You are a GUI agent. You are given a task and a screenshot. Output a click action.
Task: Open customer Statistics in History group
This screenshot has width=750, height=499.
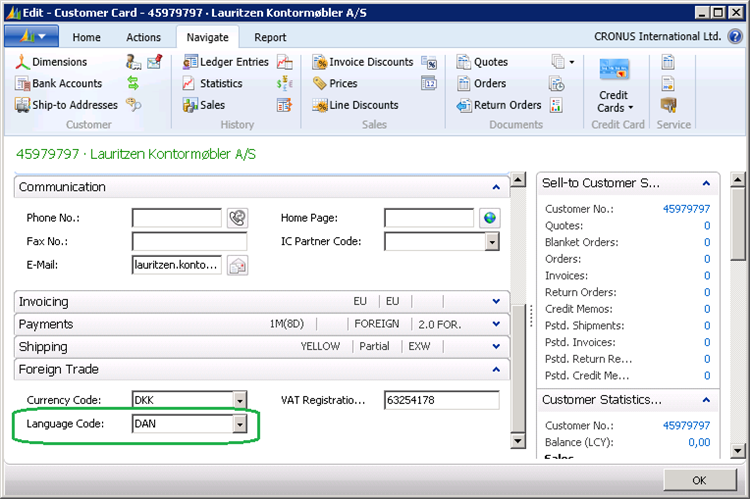[x=212, y=83]
